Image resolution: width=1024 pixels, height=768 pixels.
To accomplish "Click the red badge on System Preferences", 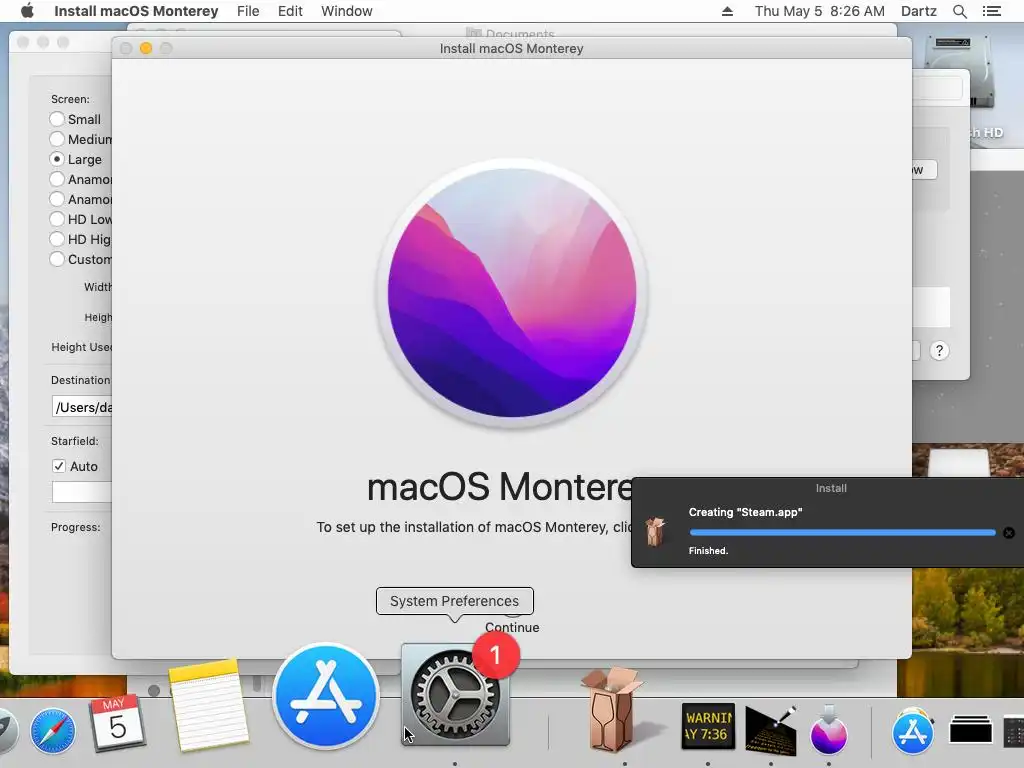I will (x=496, y=654).
